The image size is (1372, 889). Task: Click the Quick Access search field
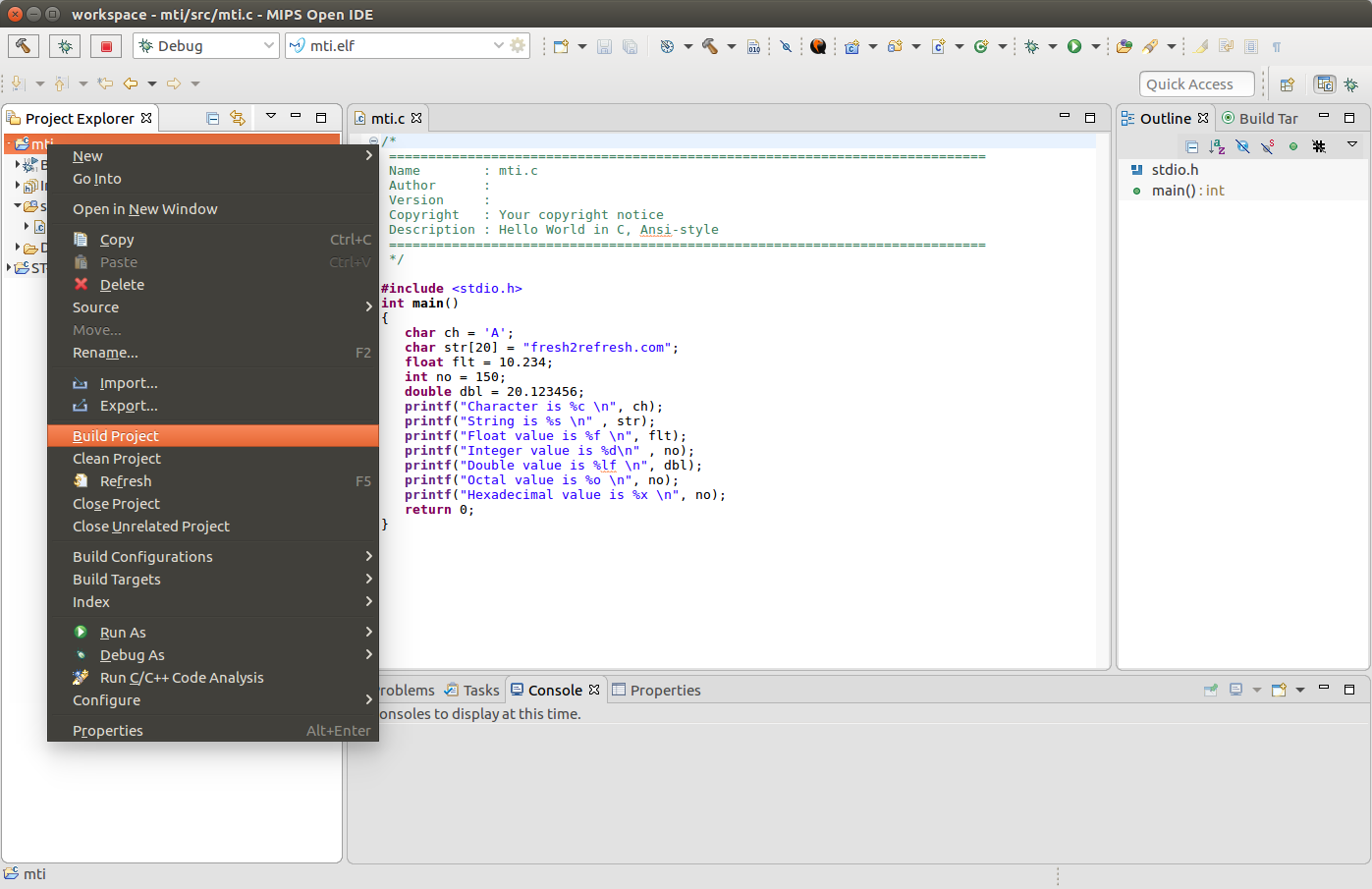pos(1197,84)
